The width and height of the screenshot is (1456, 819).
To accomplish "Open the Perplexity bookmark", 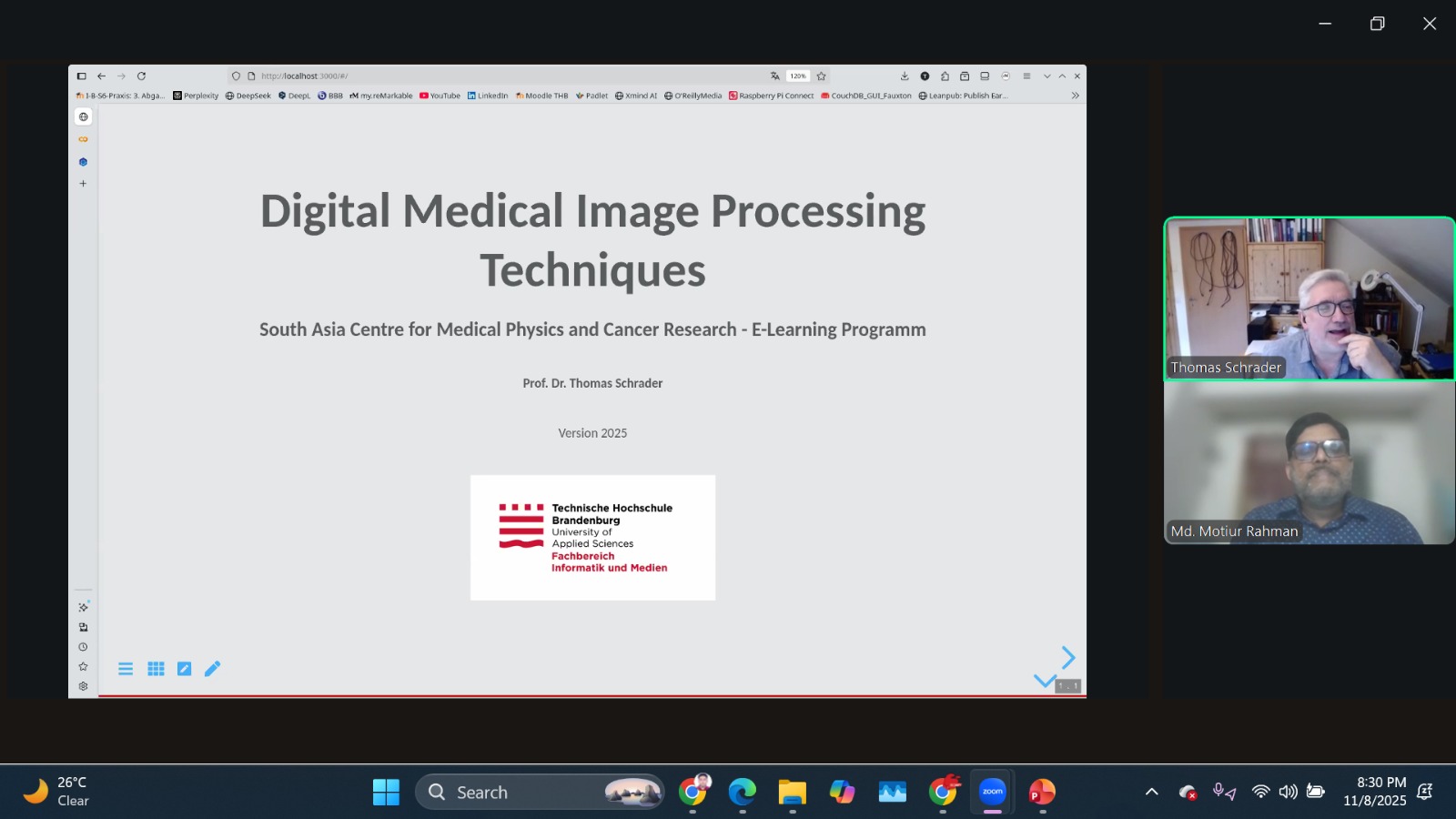I will (196, 96).
